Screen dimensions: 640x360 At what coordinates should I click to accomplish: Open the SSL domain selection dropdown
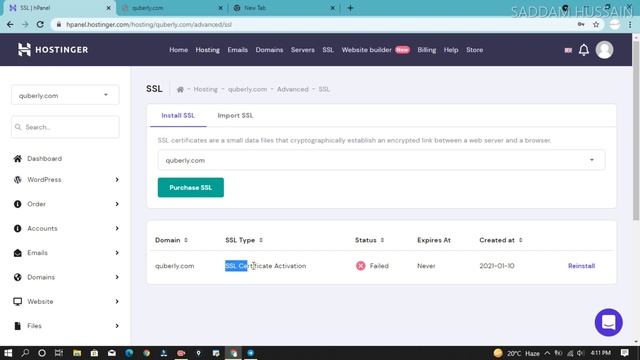381,160
